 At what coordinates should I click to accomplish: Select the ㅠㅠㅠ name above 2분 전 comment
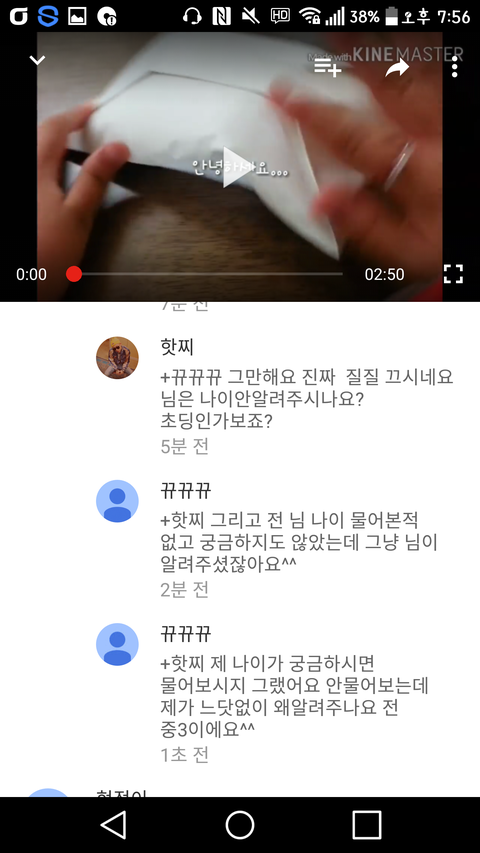click(x=186, y=491)
